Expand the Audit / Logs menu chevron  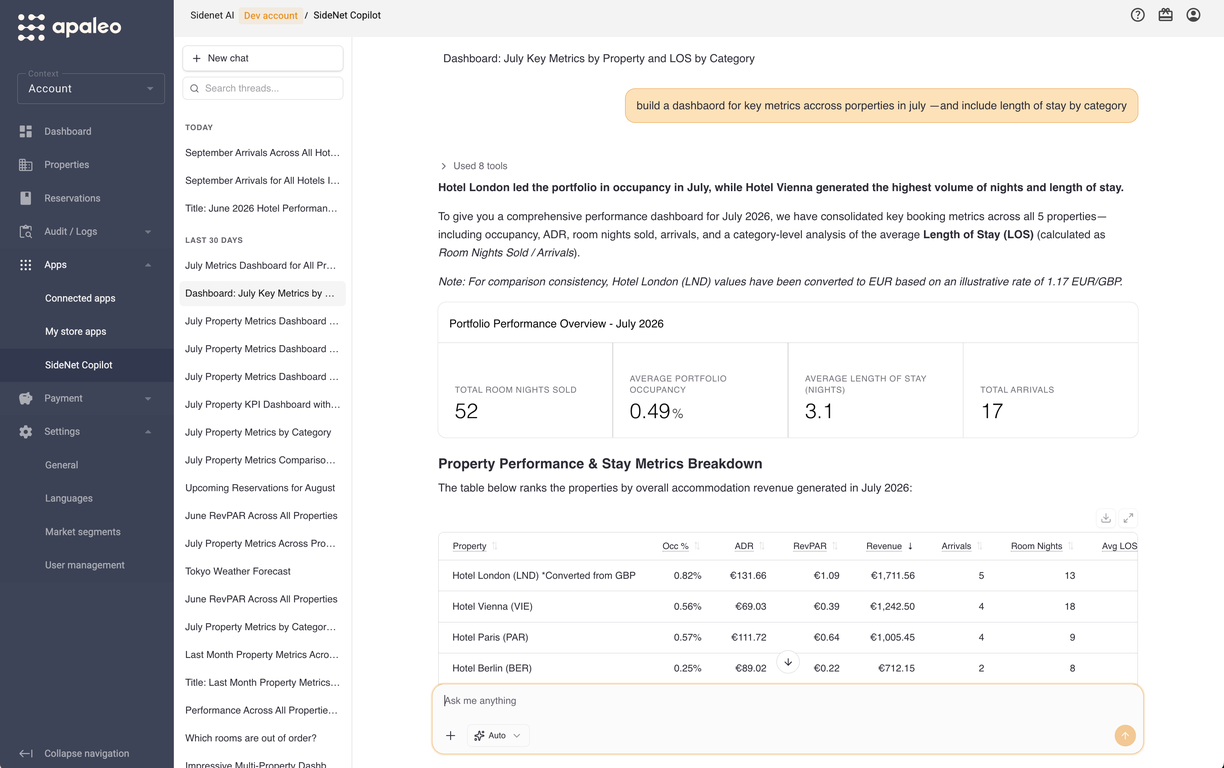coord(148,232)
